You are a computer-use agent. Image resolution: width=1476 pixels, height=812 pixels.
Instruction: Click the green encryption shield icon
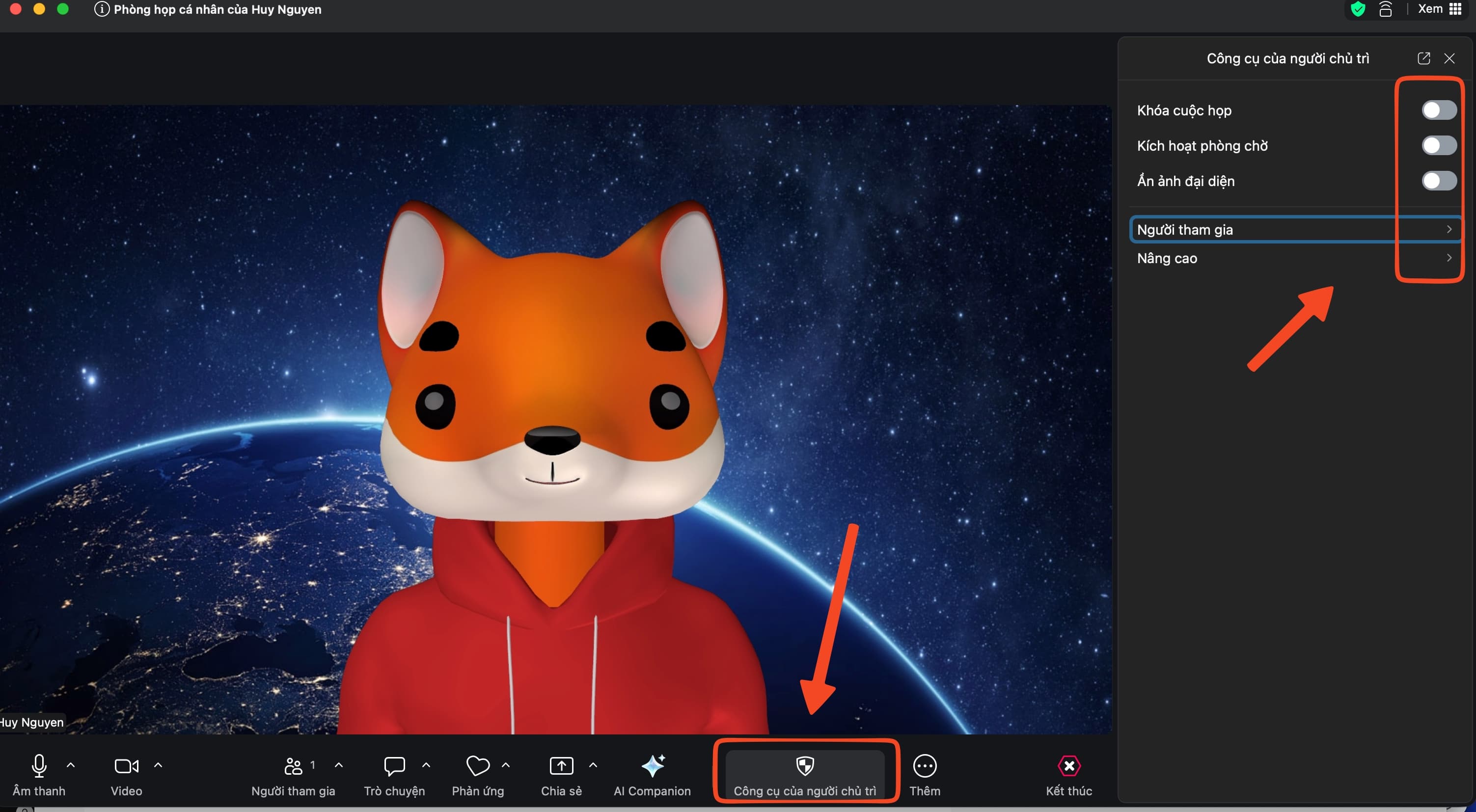1358,9
